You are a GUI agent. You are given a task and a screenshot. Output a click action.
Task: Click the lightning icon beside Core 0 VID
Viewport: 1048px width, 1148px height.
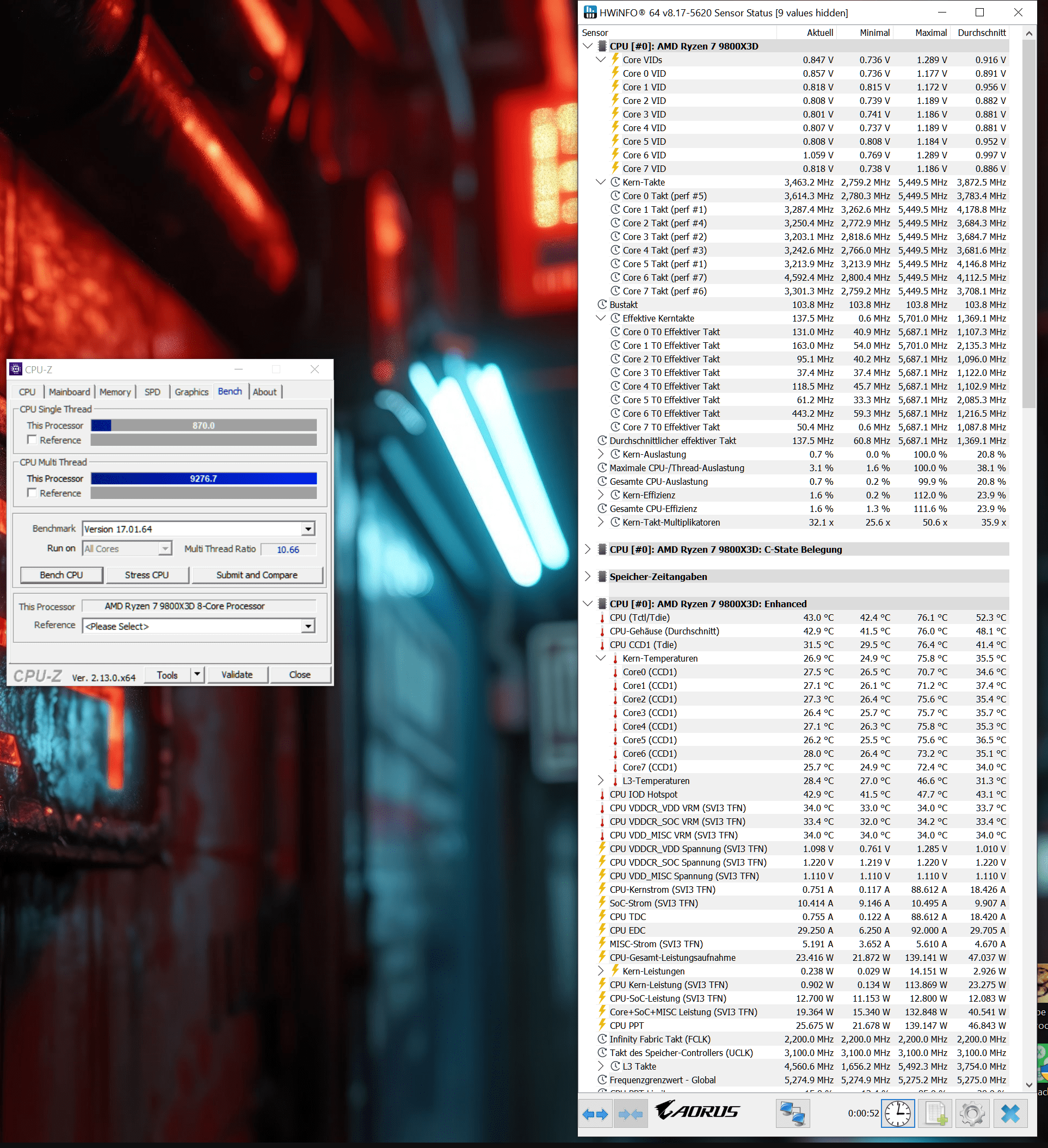coord(615,73)
